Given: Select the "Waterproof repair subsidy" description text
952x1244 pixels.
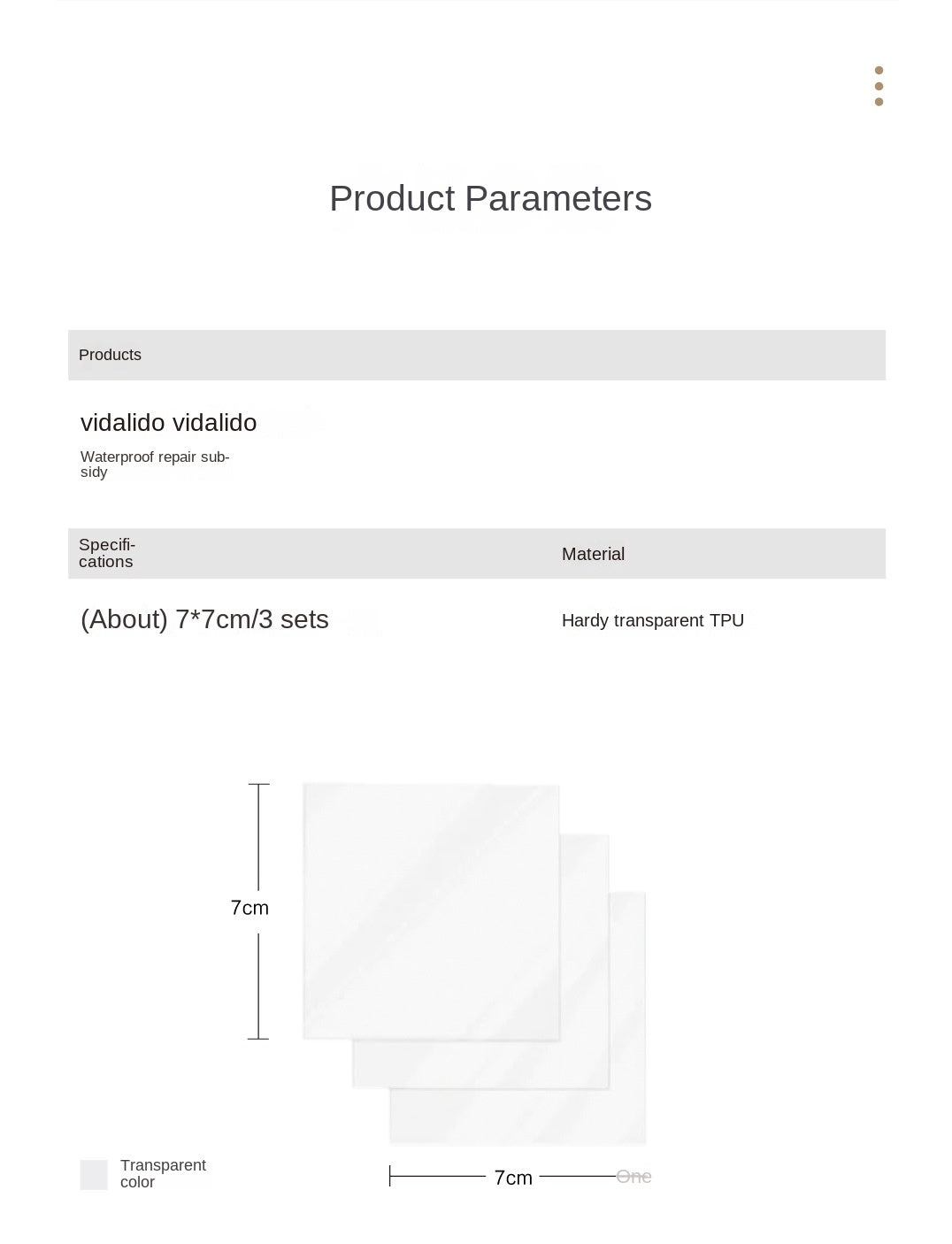Looking at the screenshot, I should point(154,464).
